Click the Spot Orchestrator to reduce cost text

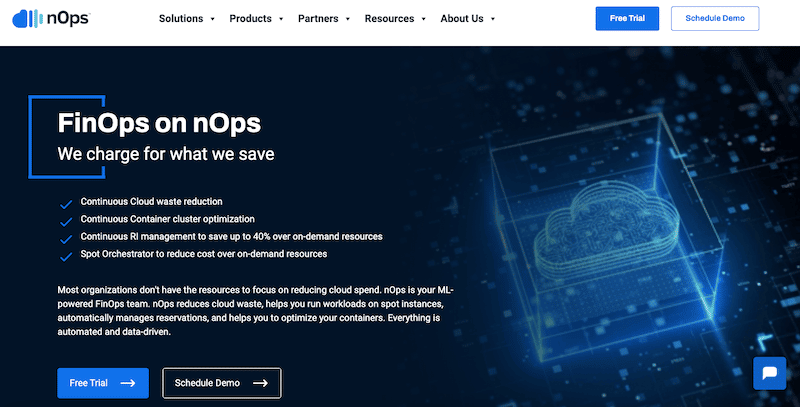(x=204, y=253)
